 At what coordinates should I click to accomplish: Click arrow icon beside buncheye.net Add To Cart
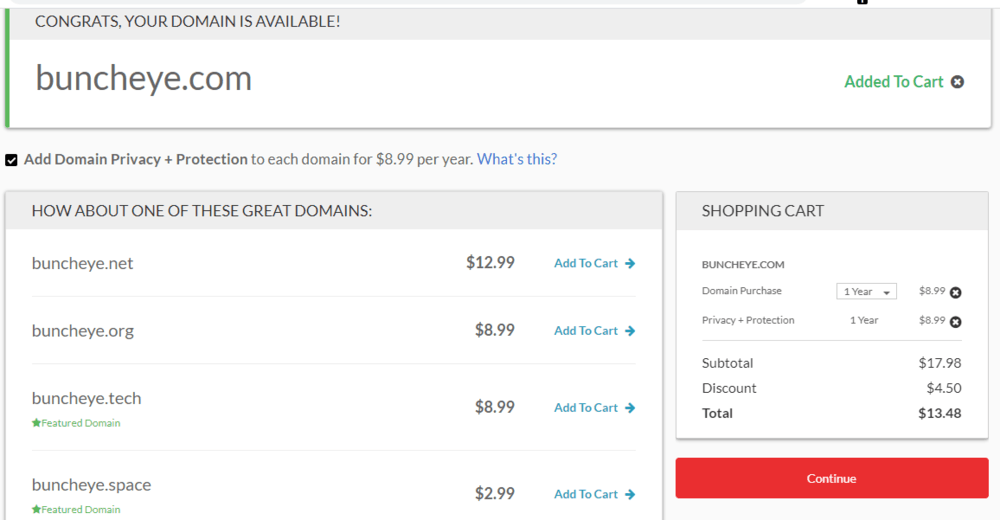[630, 264]
